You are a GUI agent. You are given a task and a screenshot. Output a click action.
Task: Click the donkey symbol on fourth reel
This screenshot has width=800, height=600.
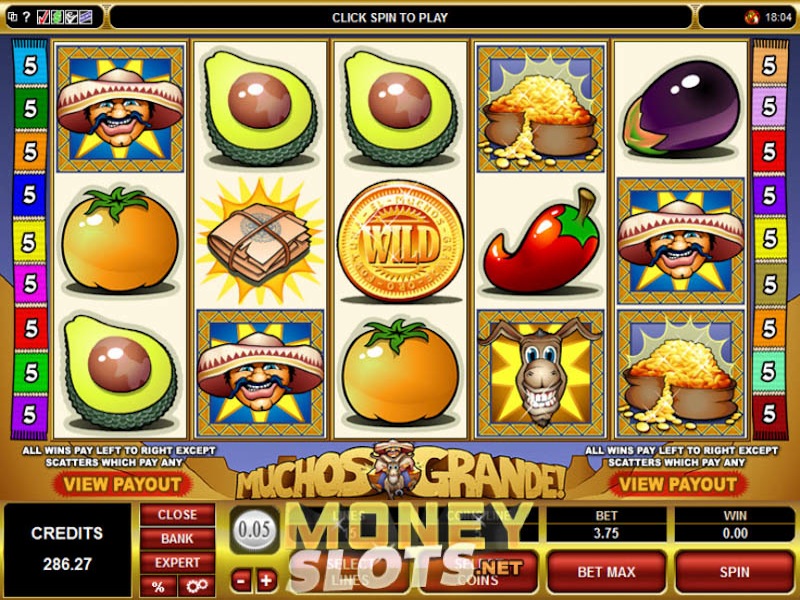click(x=541, y=373)
